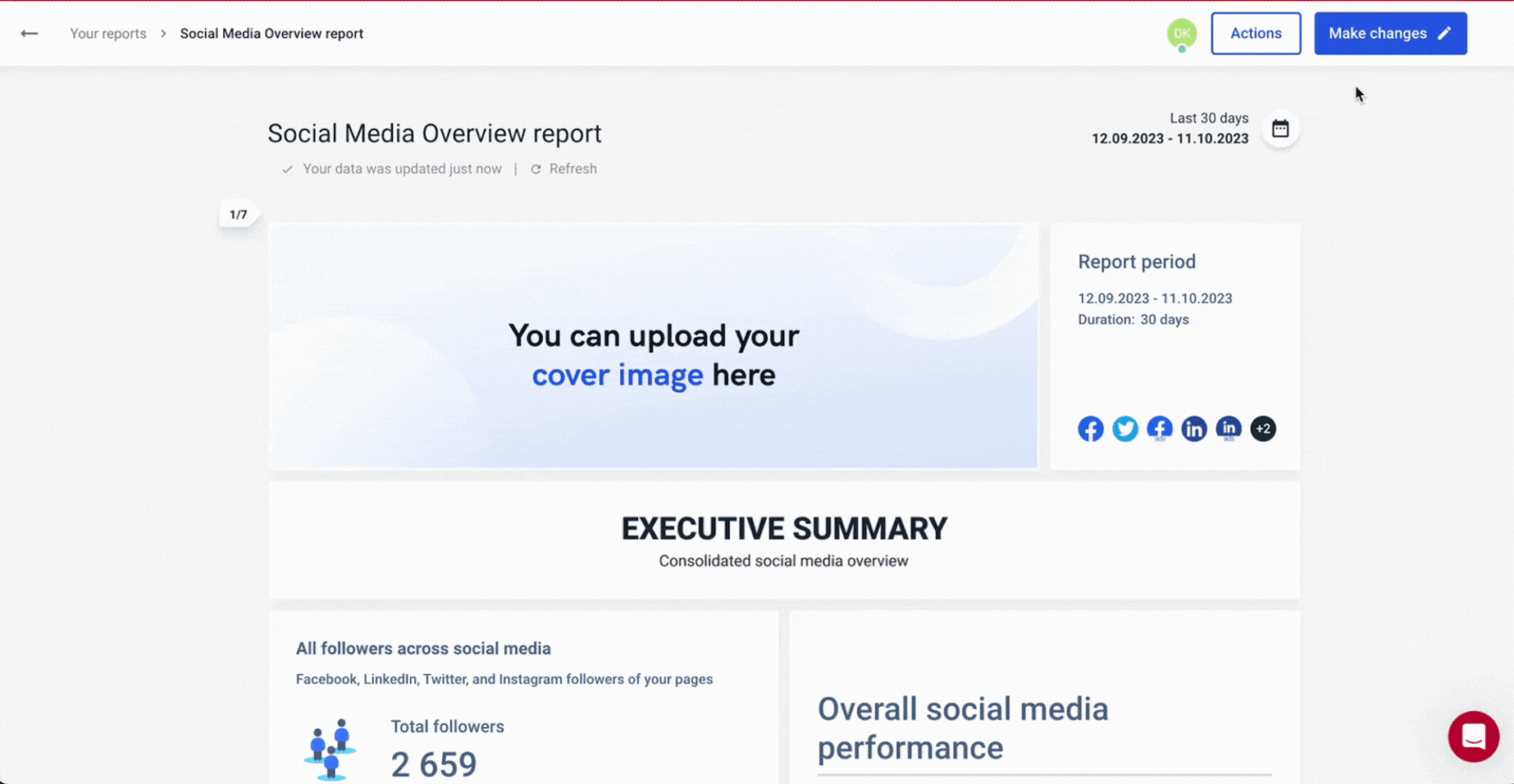Click the first Facebook page icon
Image resolution: width=1514 pixels, height=784 pixels.
click(x=1090, y=428)
